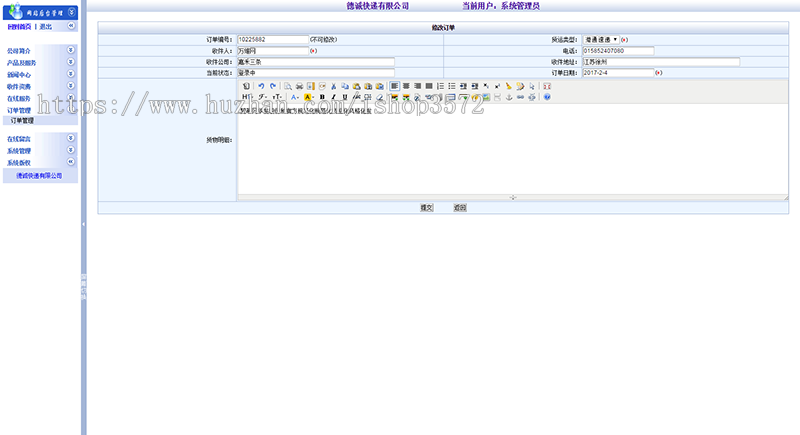Click the blue help icon in editor
Screen dimensions: 800x435
click(547, 97)
